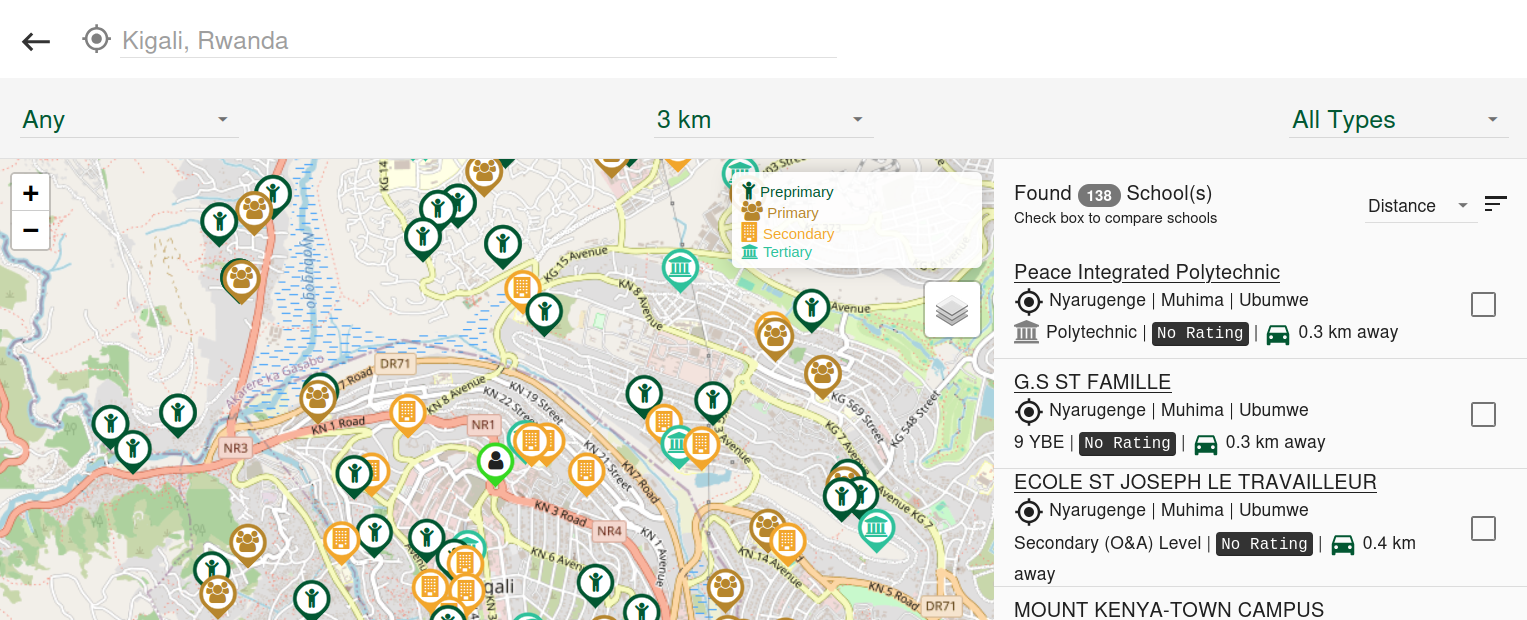Click the sort order icon

coord(1495,204)
